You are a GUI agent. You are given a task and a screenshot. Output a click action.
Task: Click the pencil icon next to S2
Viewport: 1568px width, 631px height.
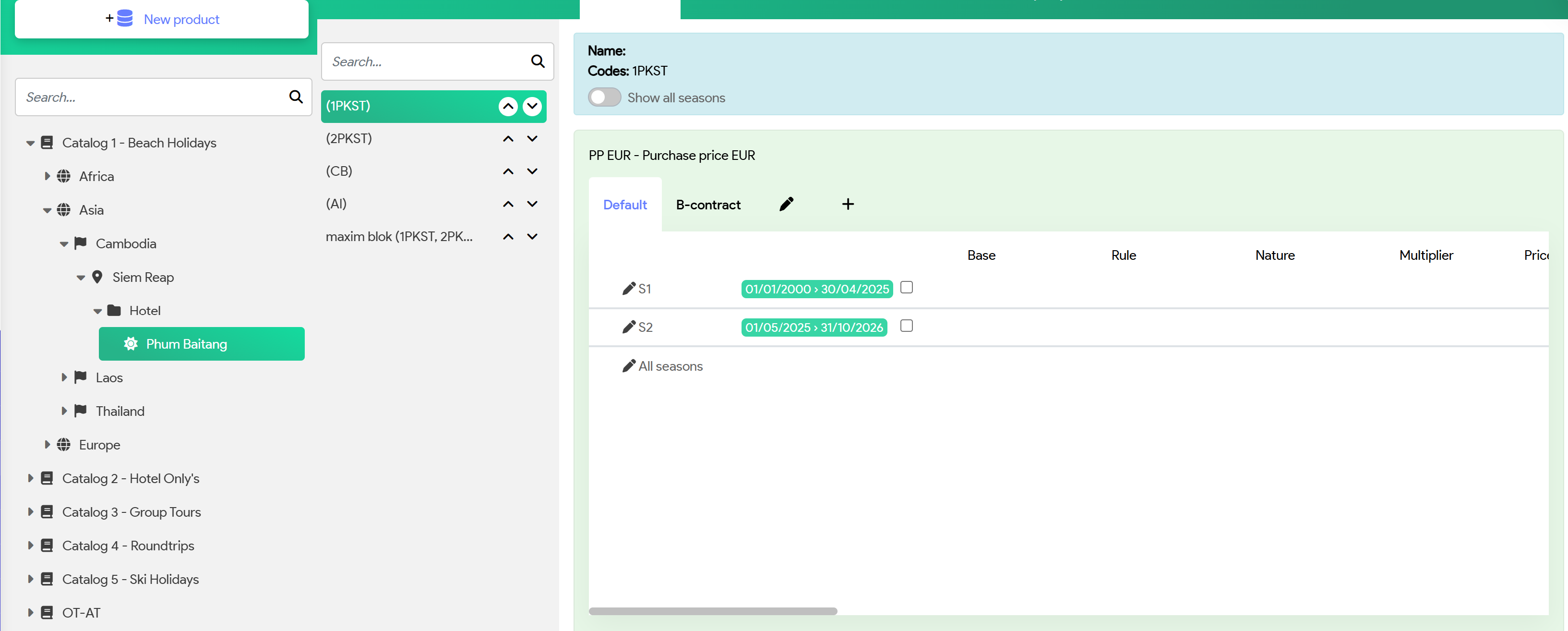pyautogui.click(x=628, y=327)
